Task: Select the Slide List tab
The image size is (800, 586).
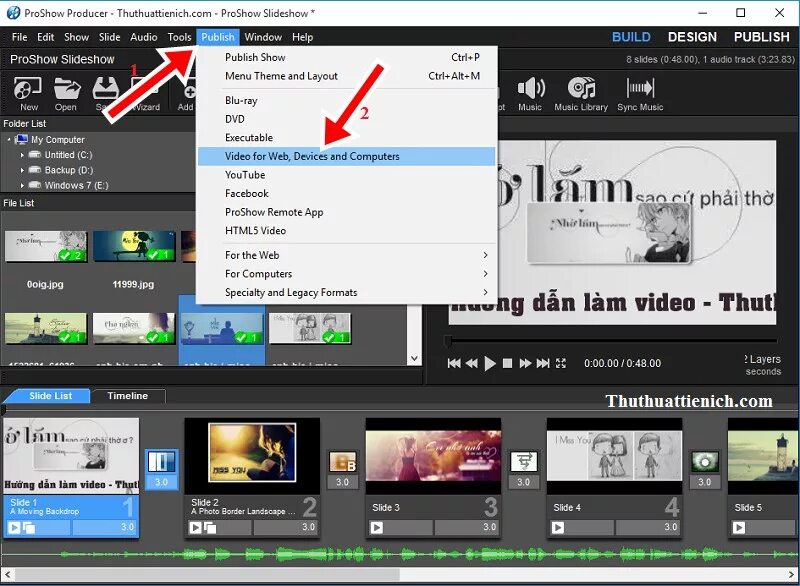Action: 51,396
